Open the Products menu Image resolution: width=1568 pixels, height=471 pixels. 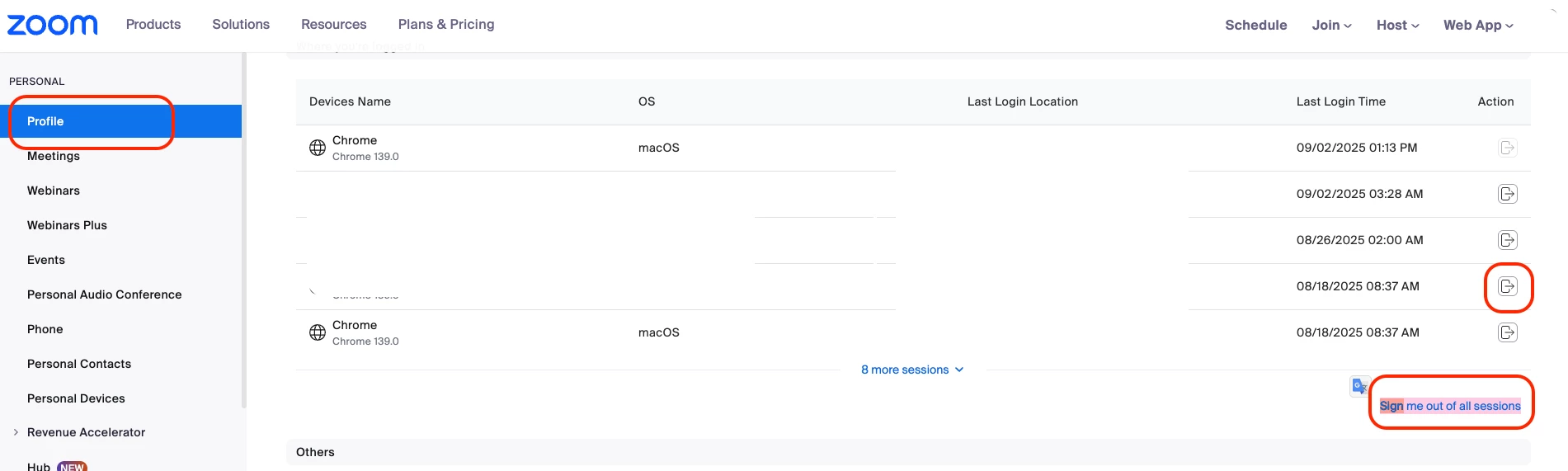pos(153,24)
